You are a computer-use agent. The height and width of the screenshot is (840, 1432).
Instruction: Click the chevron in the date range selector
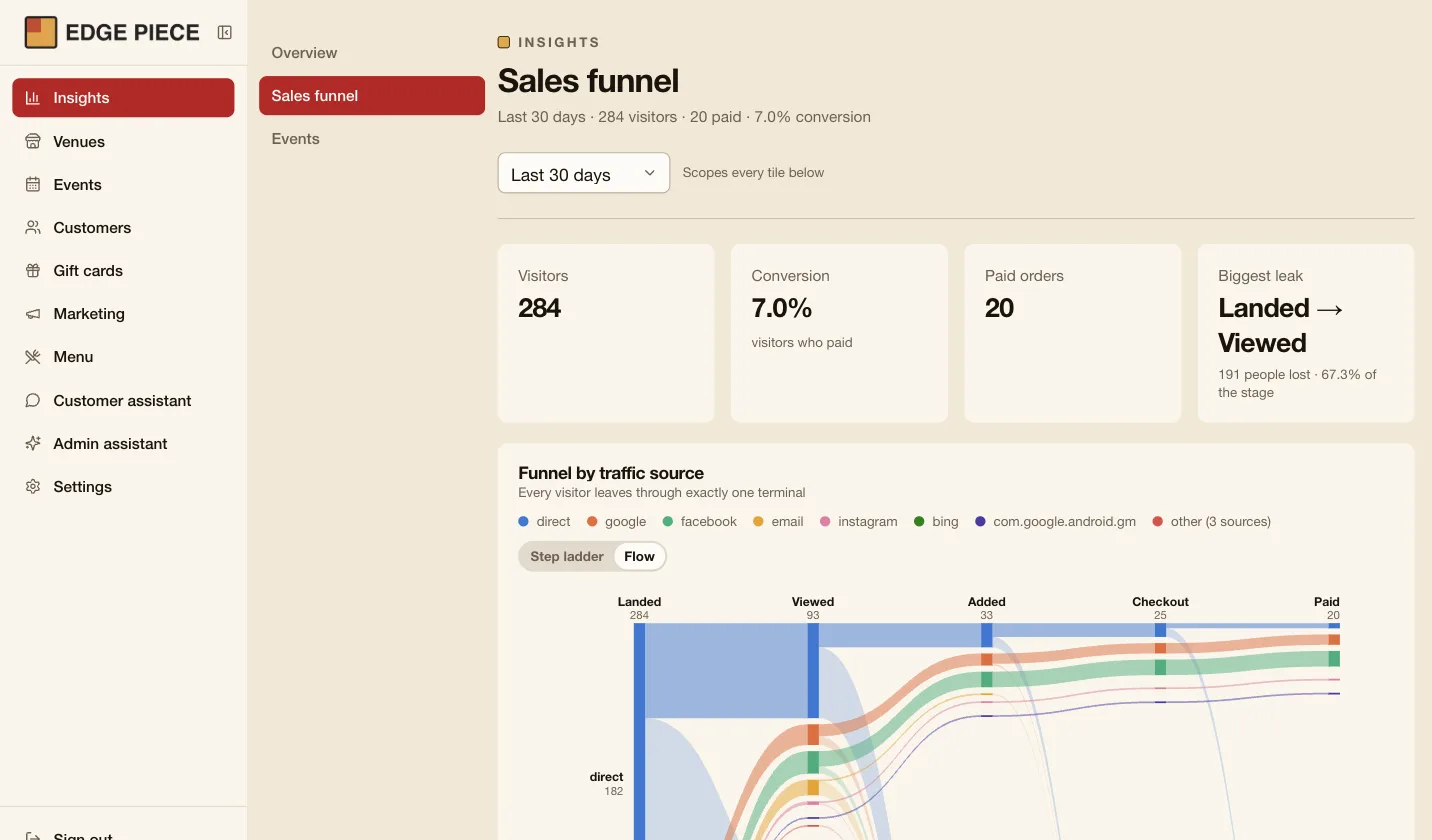(x=650, y=173)
